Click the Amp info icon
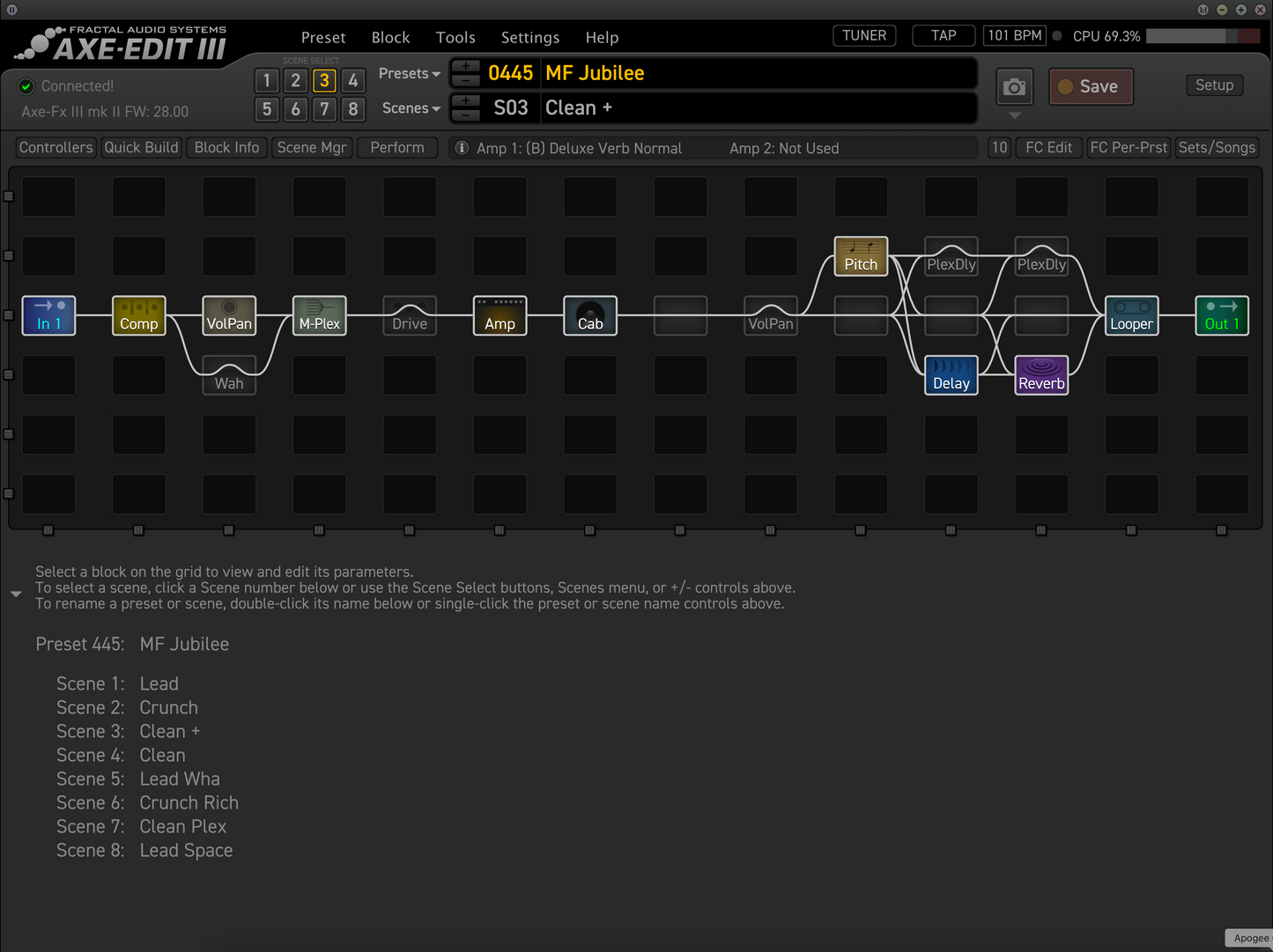1273x952 pixels. pyautogui.click(x=462, y=148)
